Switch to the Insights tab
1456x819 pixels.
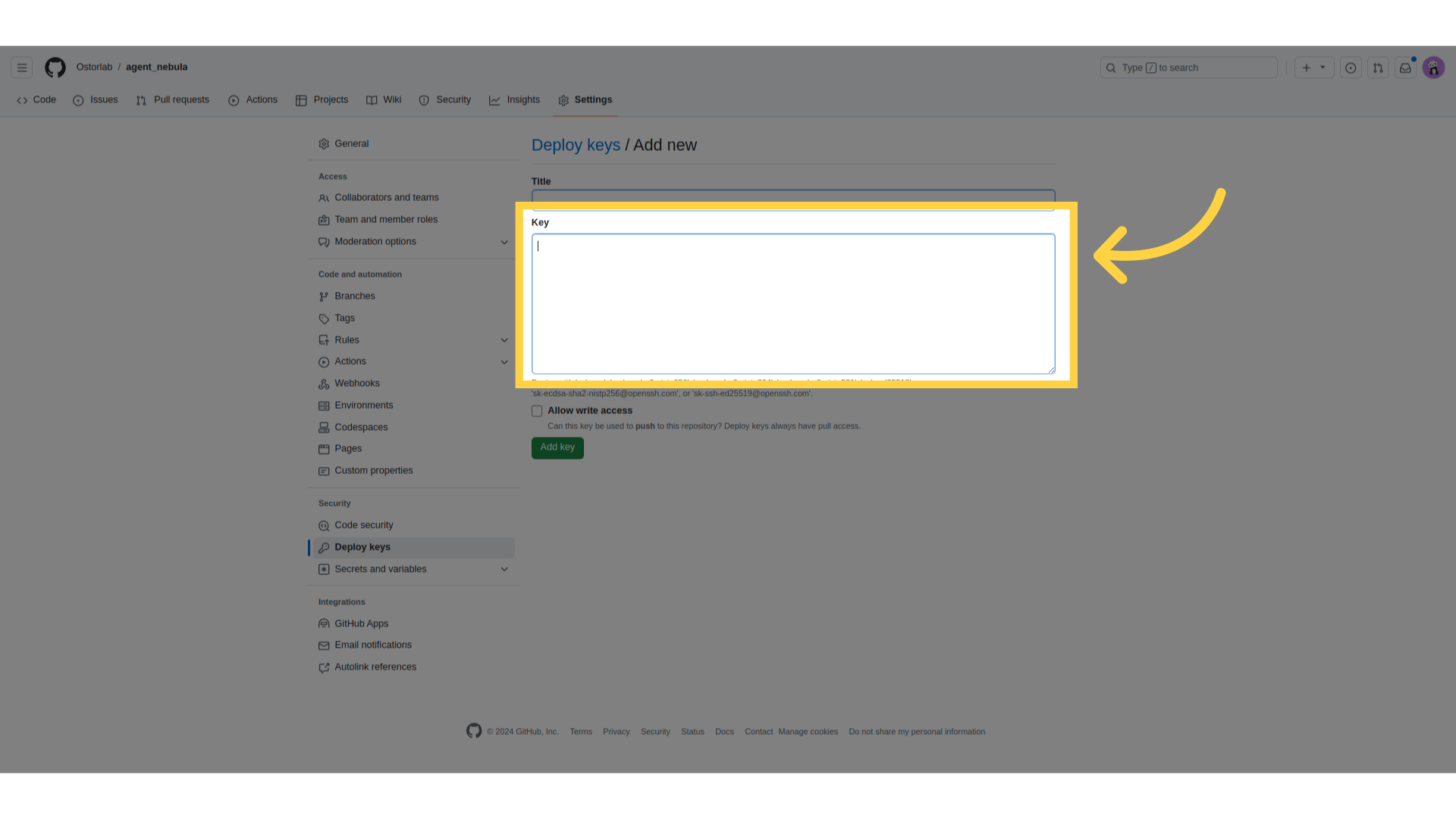click(x=515, y=100)
